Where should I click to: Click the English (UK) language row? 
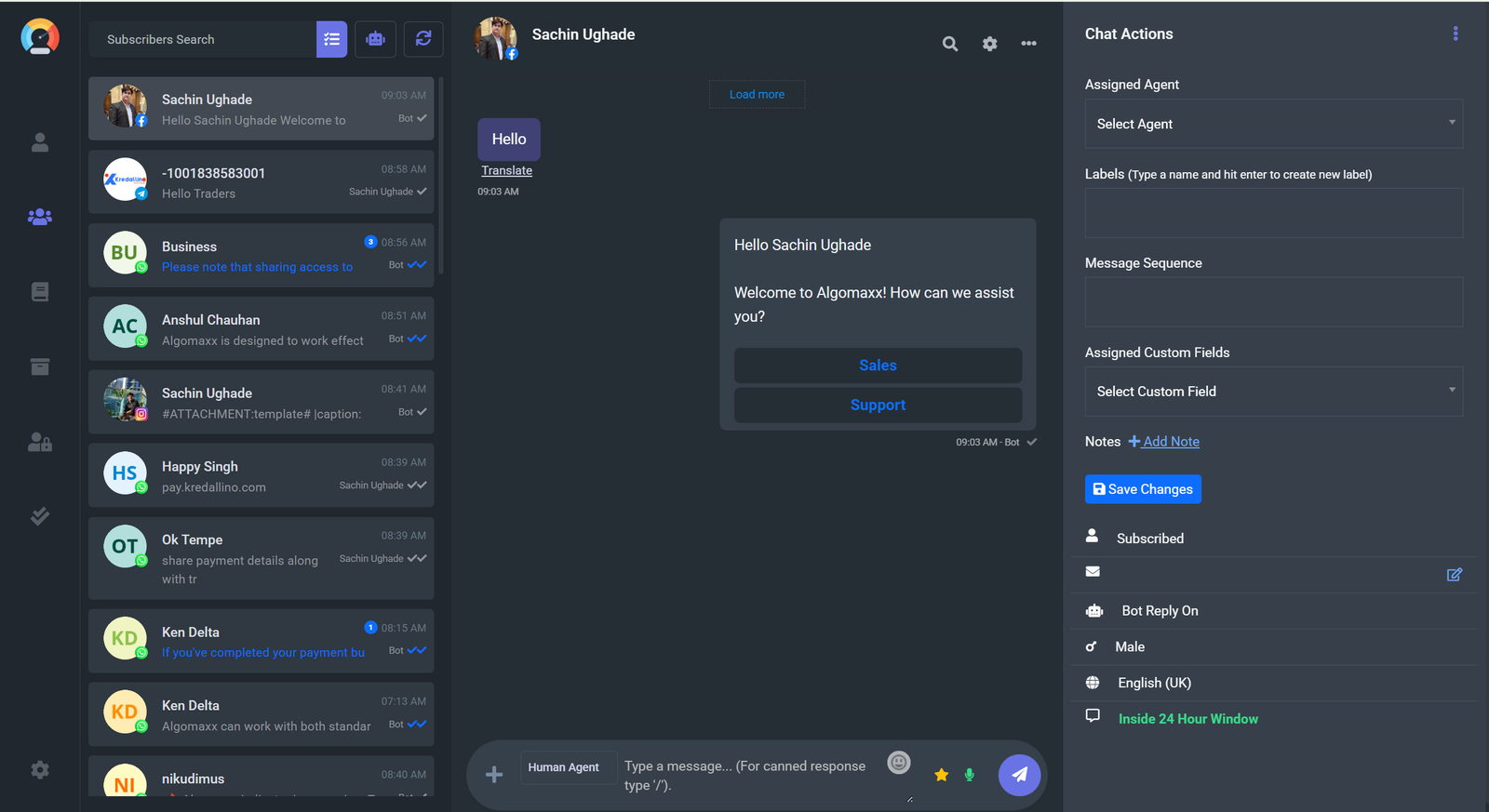tap(1274, 683)
